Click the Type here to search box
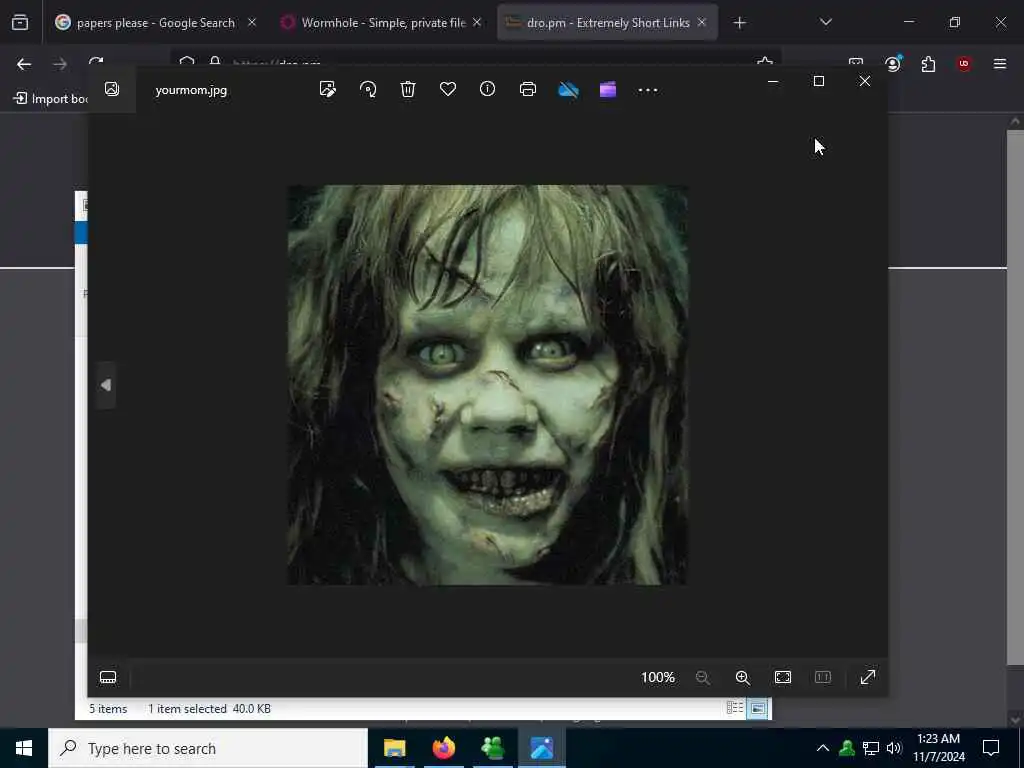The height and width of the screenshot is (768, 1024). pyautogui.click(x=208, y=748)
